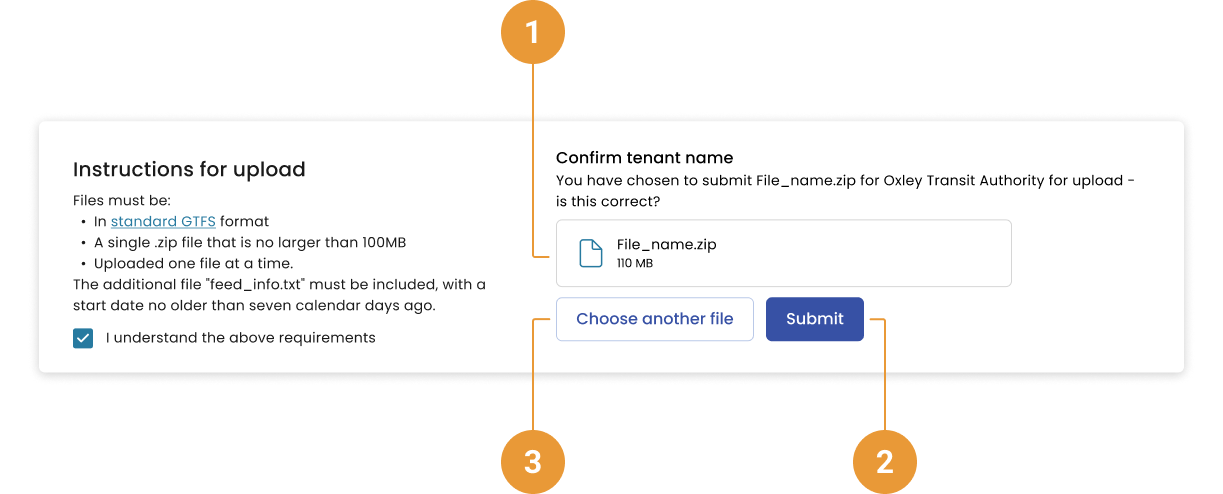
Task: Click the orange annotation marker numbered 1
Action: (x=532, y=33)
